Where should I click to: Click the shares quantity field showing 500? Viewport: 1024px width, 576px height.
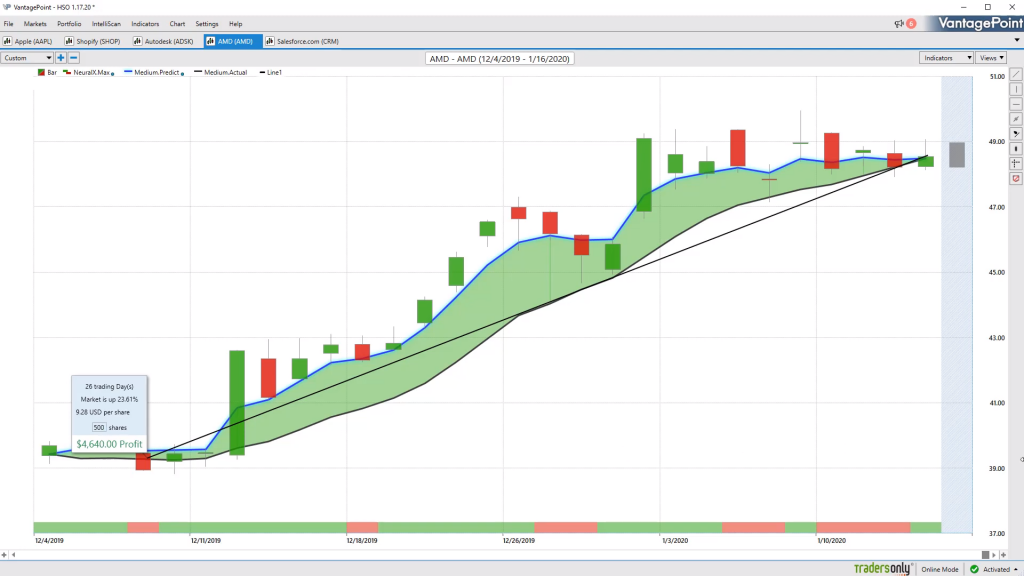(99, 427)
